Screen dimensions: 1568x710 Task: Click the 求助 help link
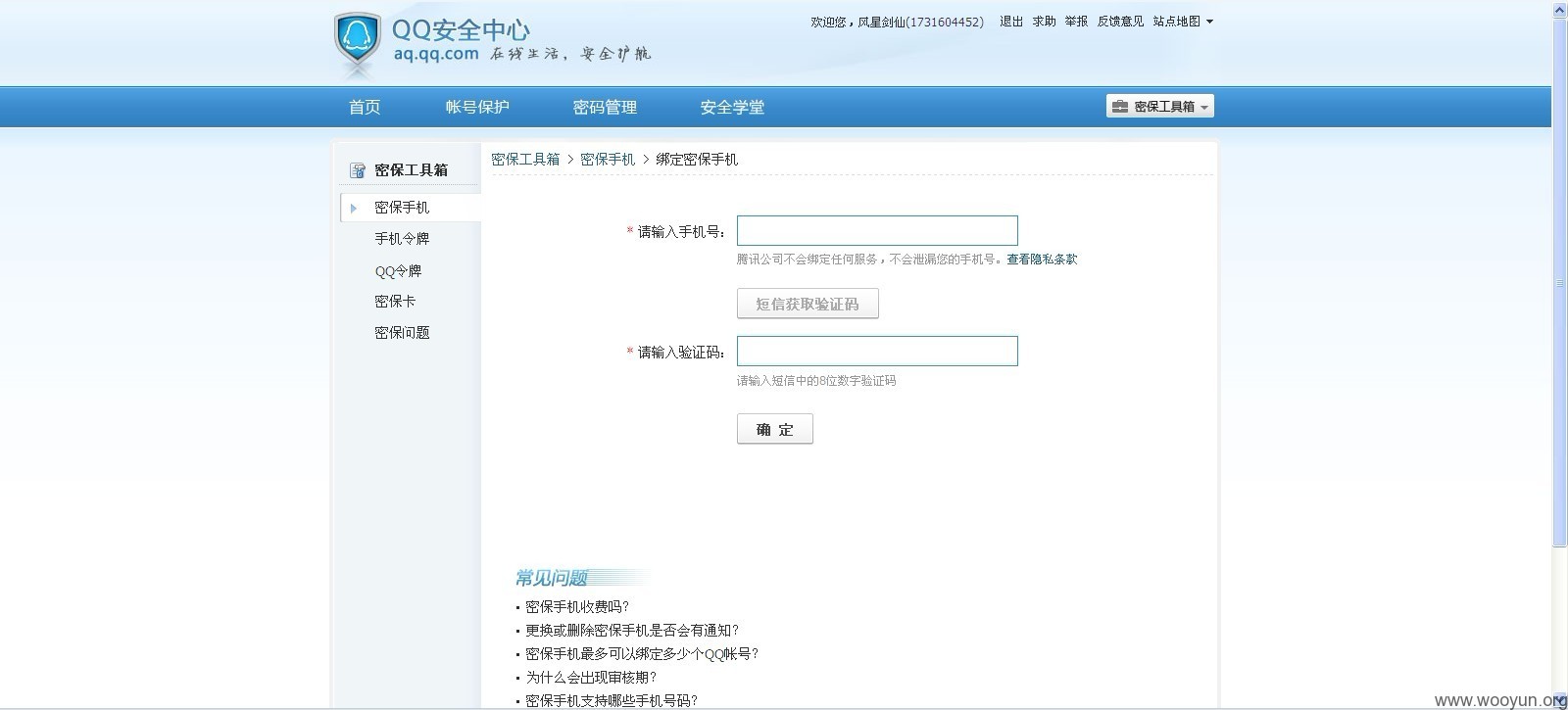pyautogui.click(x=1044, y=22)
